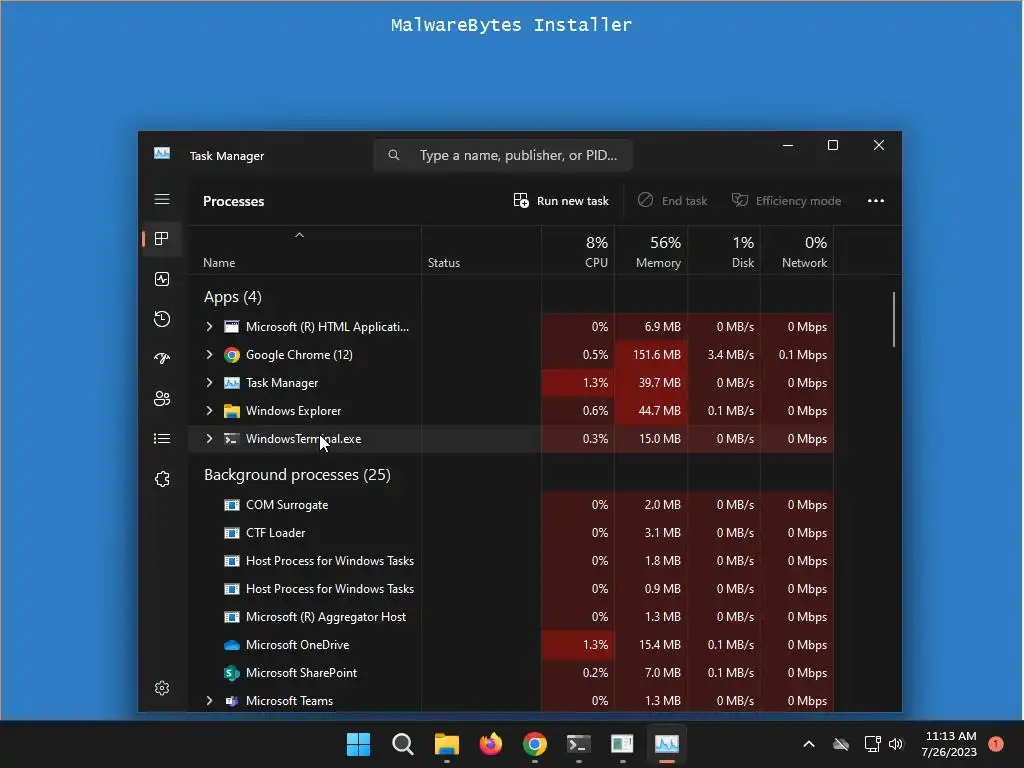Click the Windows Explorer folder icon in list
This screenshot has height=768, width=1024.
point(232,411)
